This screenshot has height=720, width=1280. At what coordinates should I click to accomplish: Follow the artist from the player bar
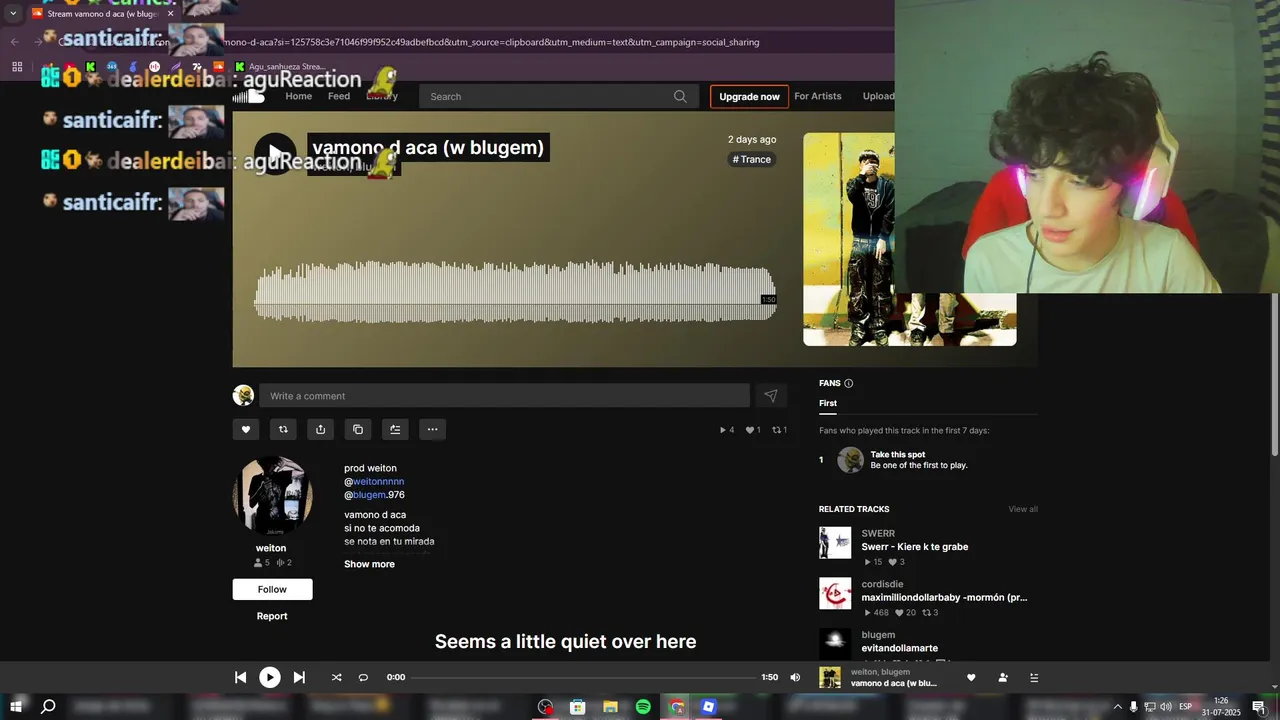tap(1003, 677)
